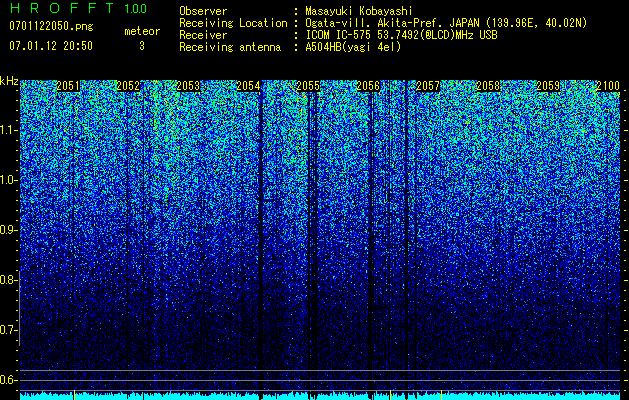Click the kHz axis unit label
The width and height of the screenshot is (629, 400).
[9, 81]
